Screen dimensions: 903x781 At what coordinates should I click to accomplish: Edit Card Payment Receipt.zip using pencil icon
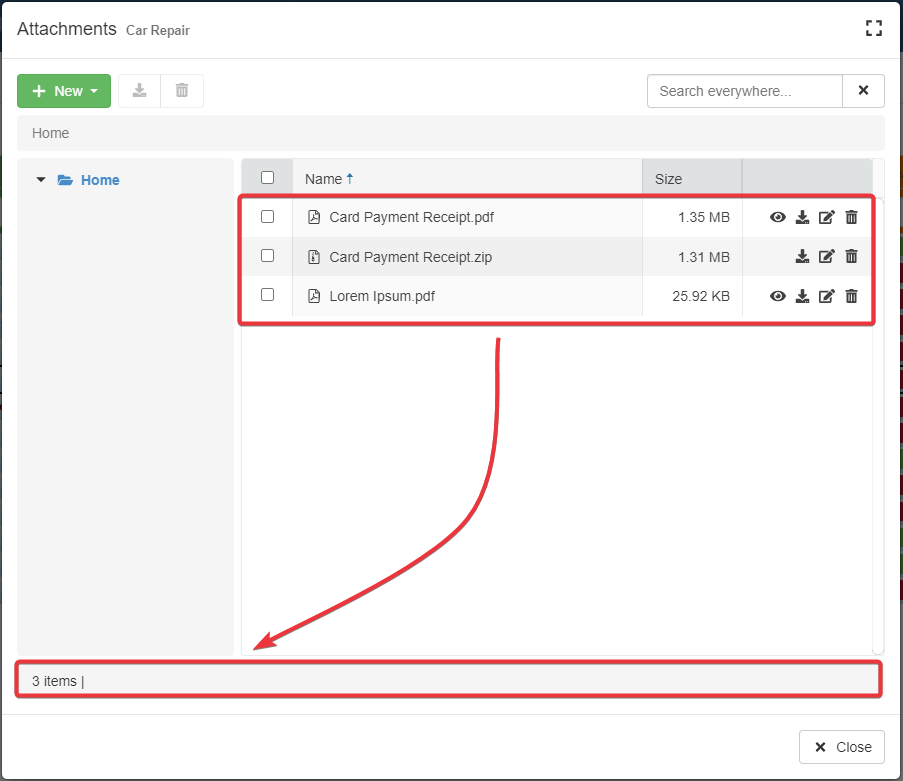826,256
